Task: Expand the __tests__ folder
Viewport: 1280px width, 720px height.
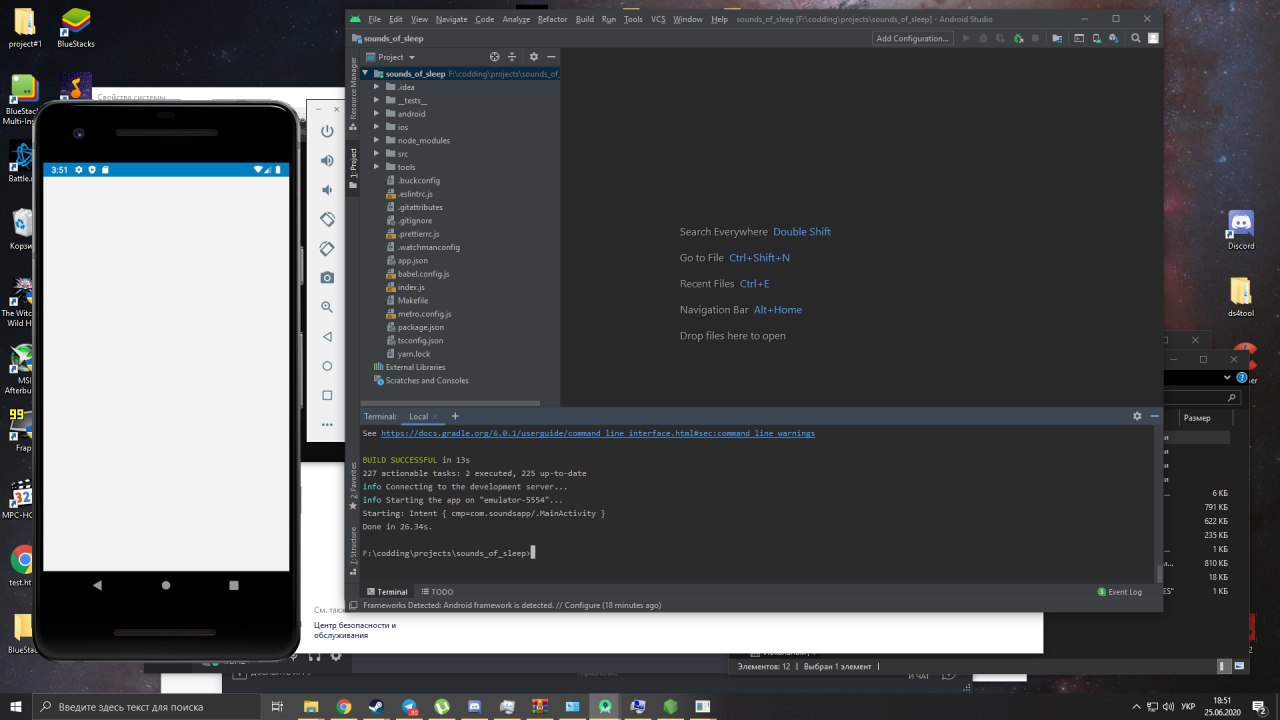Action: pos(377,100)
